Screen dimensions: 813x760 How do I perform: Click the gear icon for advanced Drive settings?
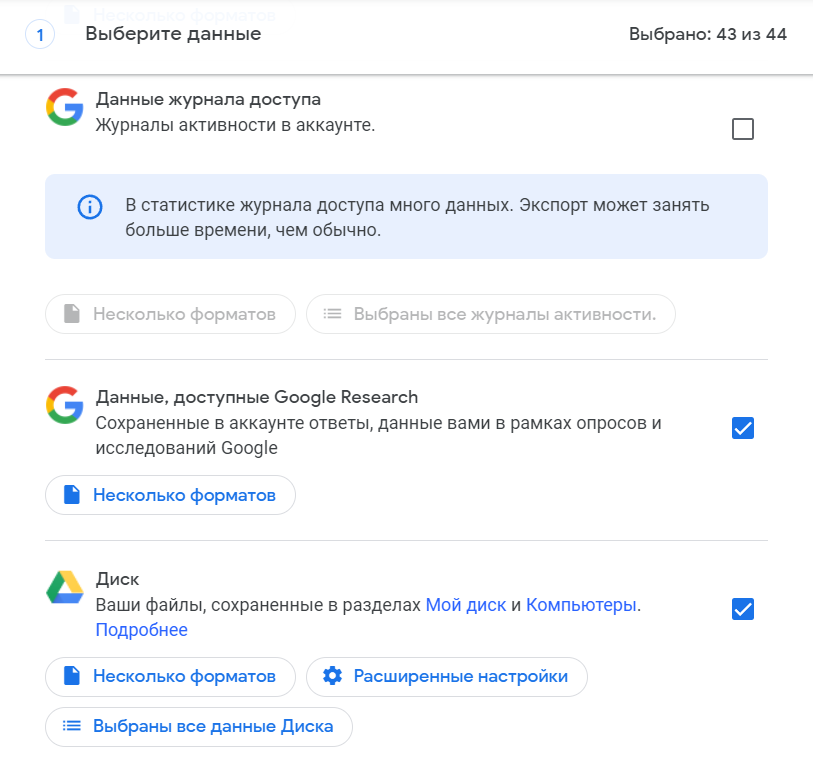tap(333, 677)
